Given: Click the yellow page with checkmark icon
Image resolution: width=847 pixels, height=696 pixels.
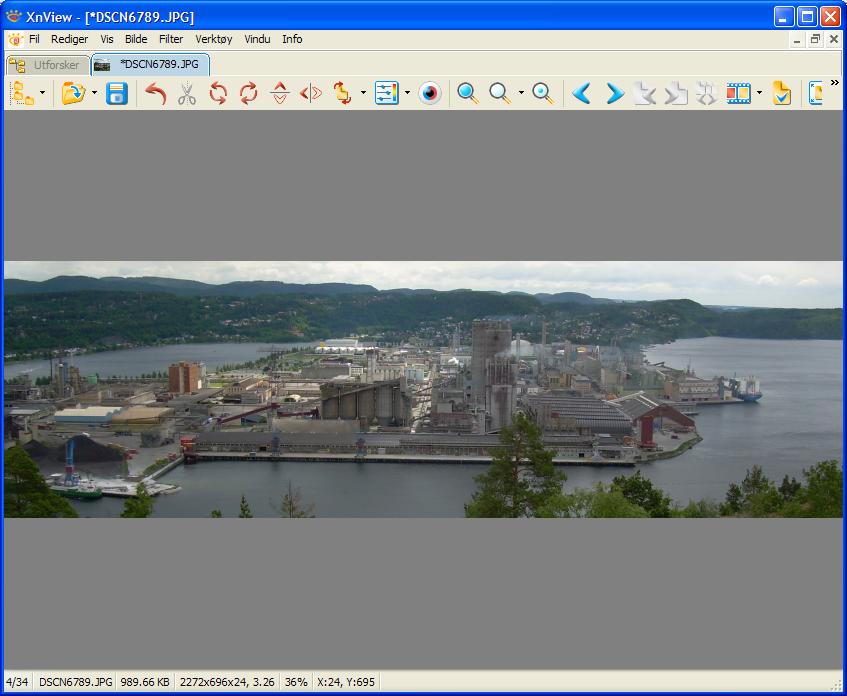Looking at the screenshot, I should 782,93.
